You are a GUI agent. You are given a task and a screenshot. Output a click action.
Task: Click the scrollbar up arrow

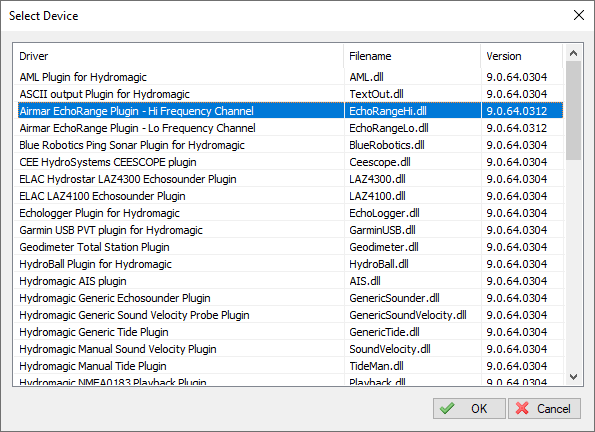pyautogui.click(x=573, y=53)
